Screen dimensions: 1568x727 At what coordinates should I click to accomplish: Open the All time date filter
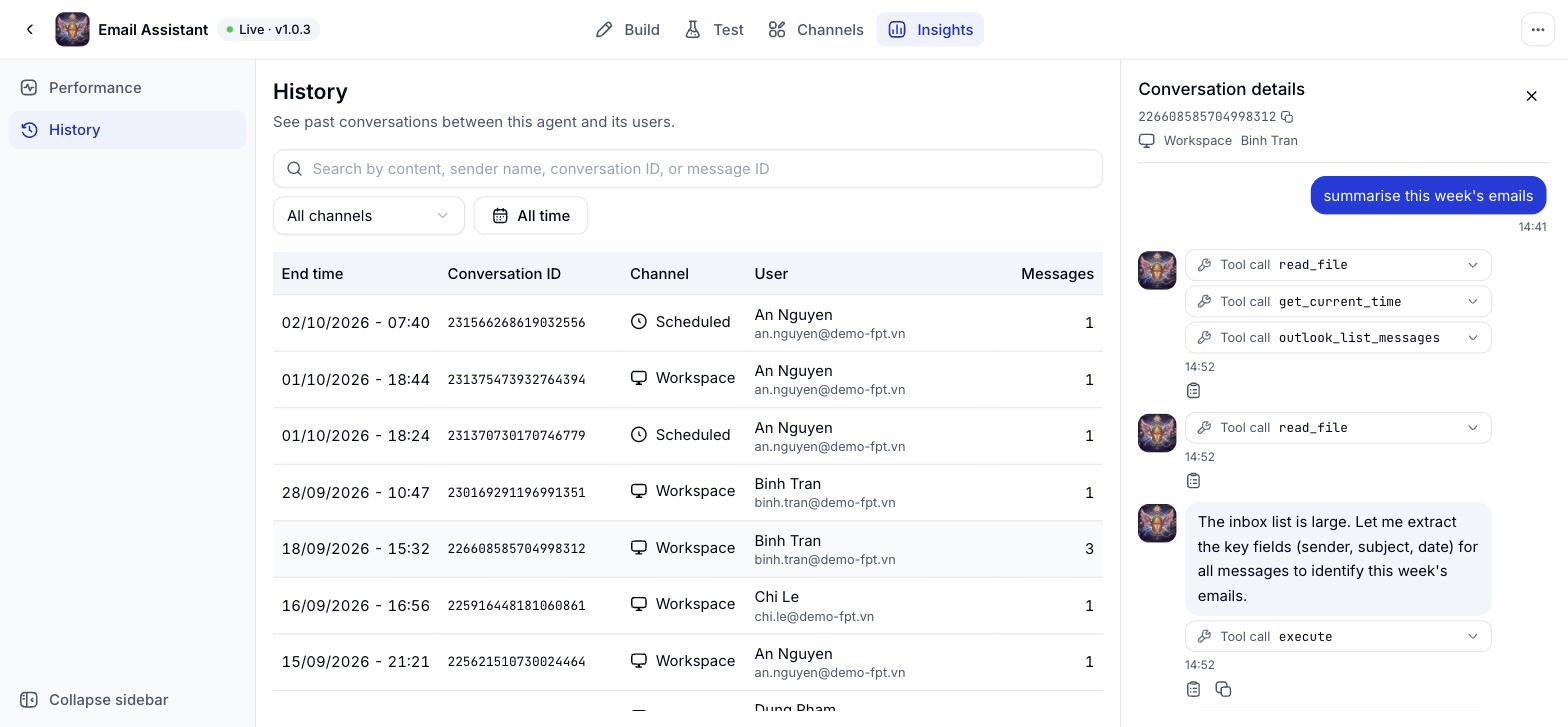tap(531, 216)
